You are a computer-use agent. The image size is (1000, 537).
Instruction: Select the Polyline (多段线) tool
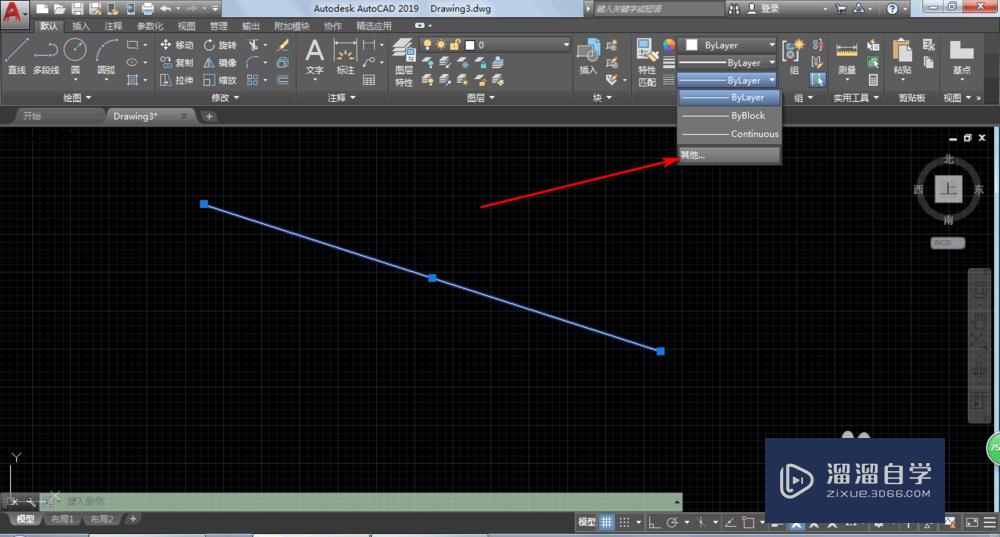click(x=46, y=56)
